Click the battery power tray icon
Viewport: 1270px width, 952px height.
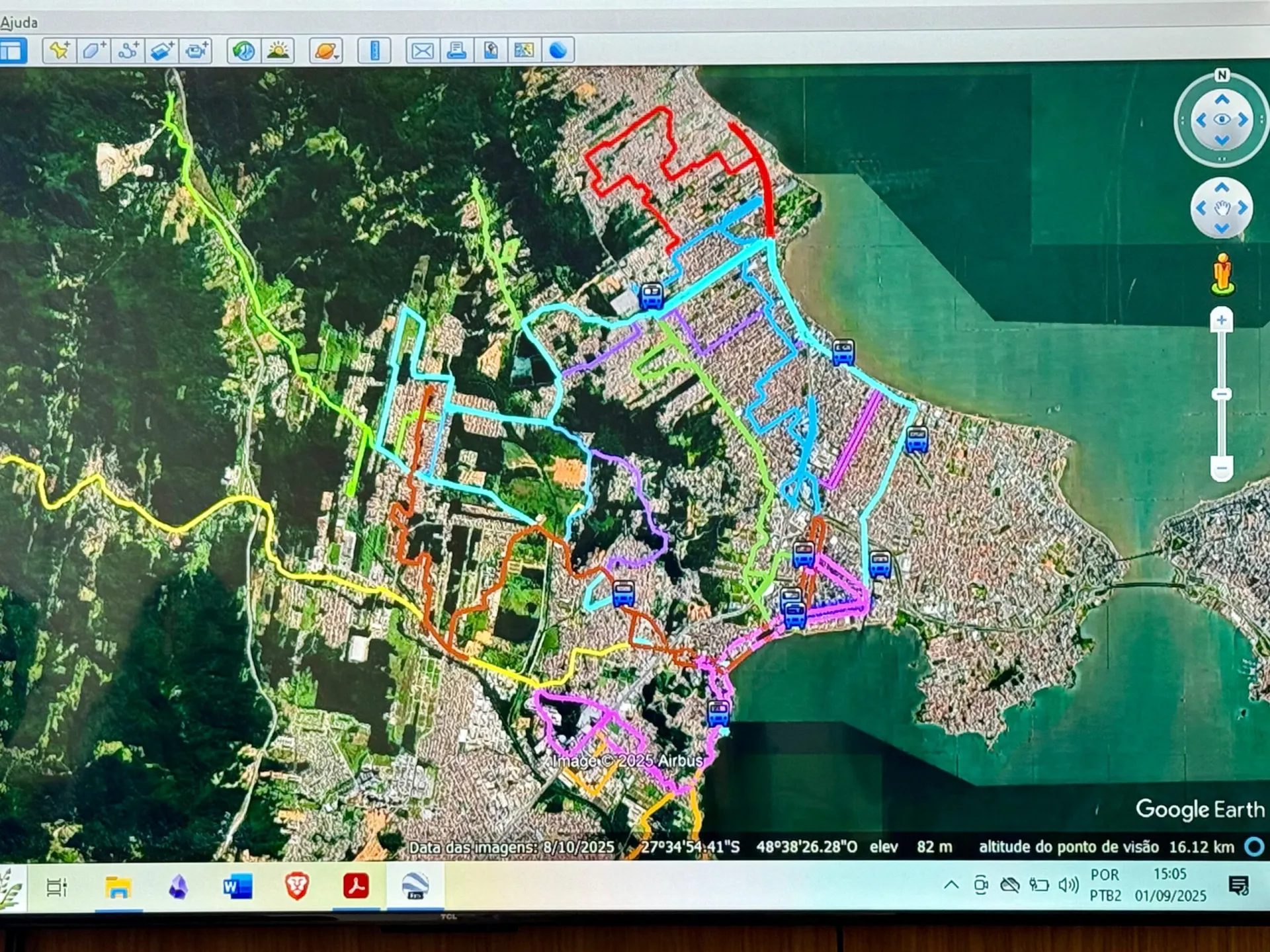tap(1039, 885)
